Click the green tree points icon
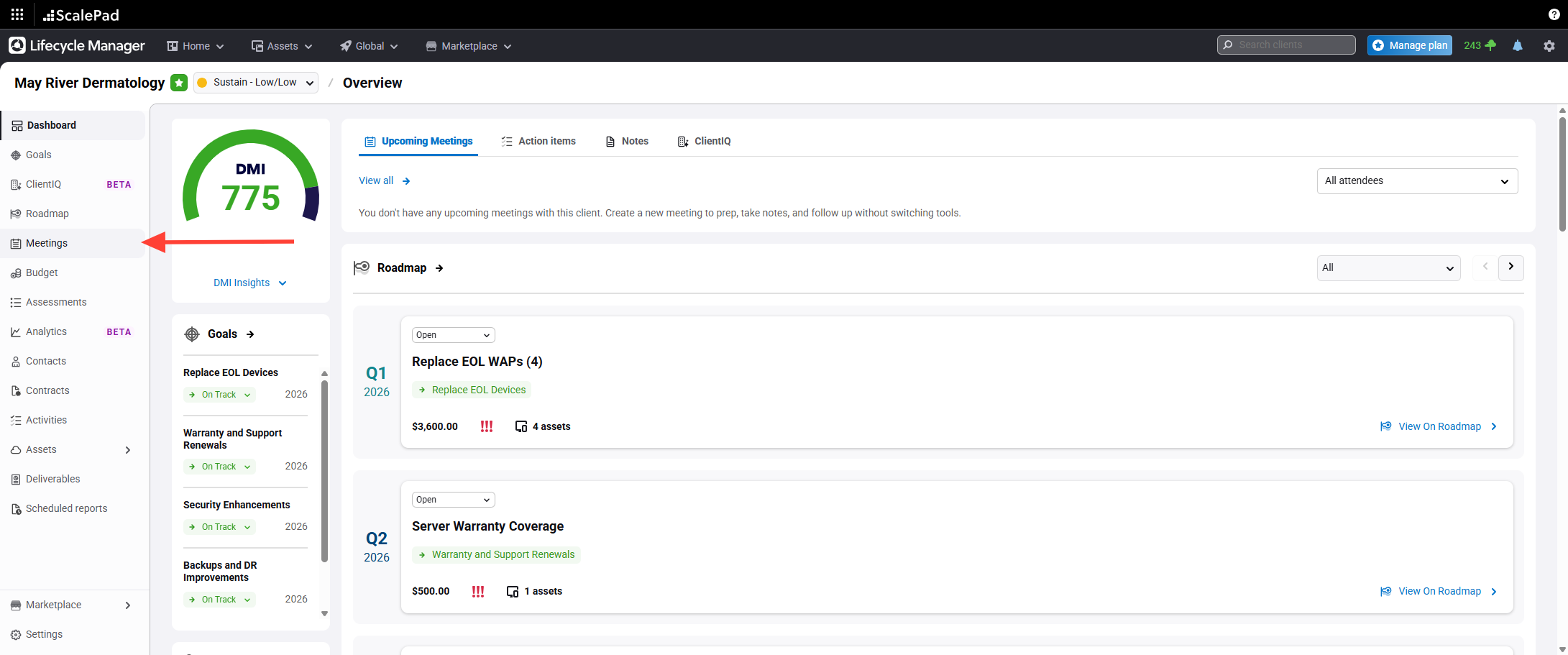 click(1490, 45)
